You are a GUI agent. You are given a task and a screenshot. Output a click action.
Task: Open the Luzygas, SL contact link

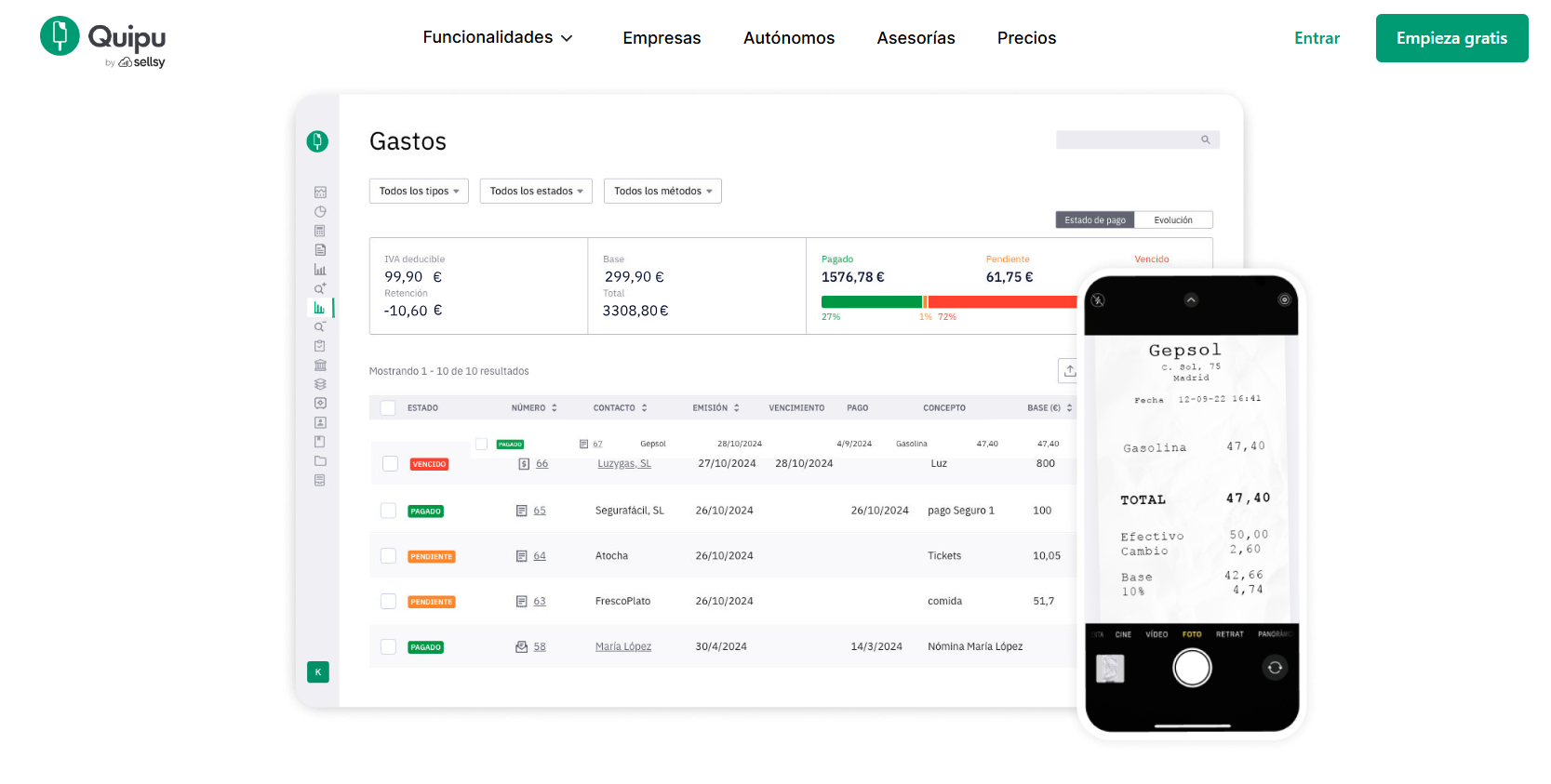coord(624,463)
